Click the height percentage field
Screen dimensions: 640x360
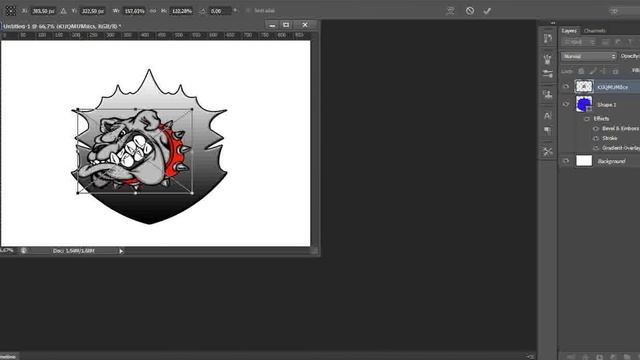[182, 11]
